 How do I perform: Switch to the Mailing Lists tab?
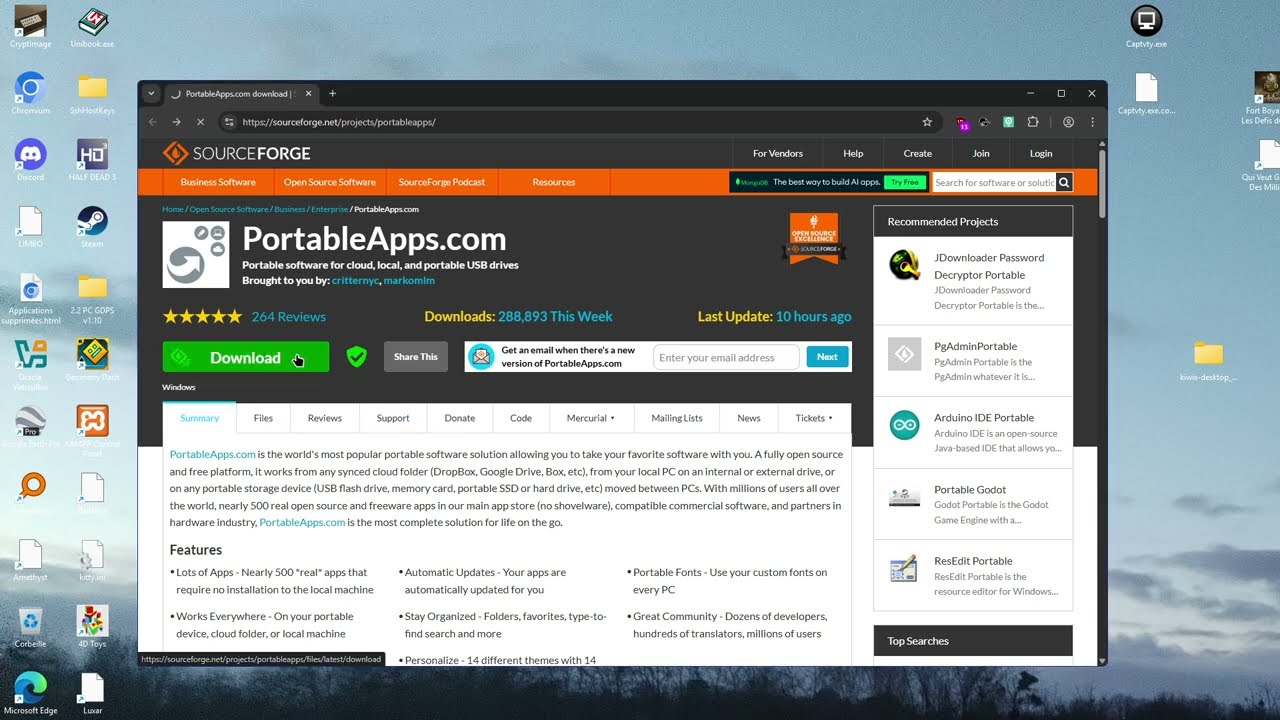pos(677,418)
